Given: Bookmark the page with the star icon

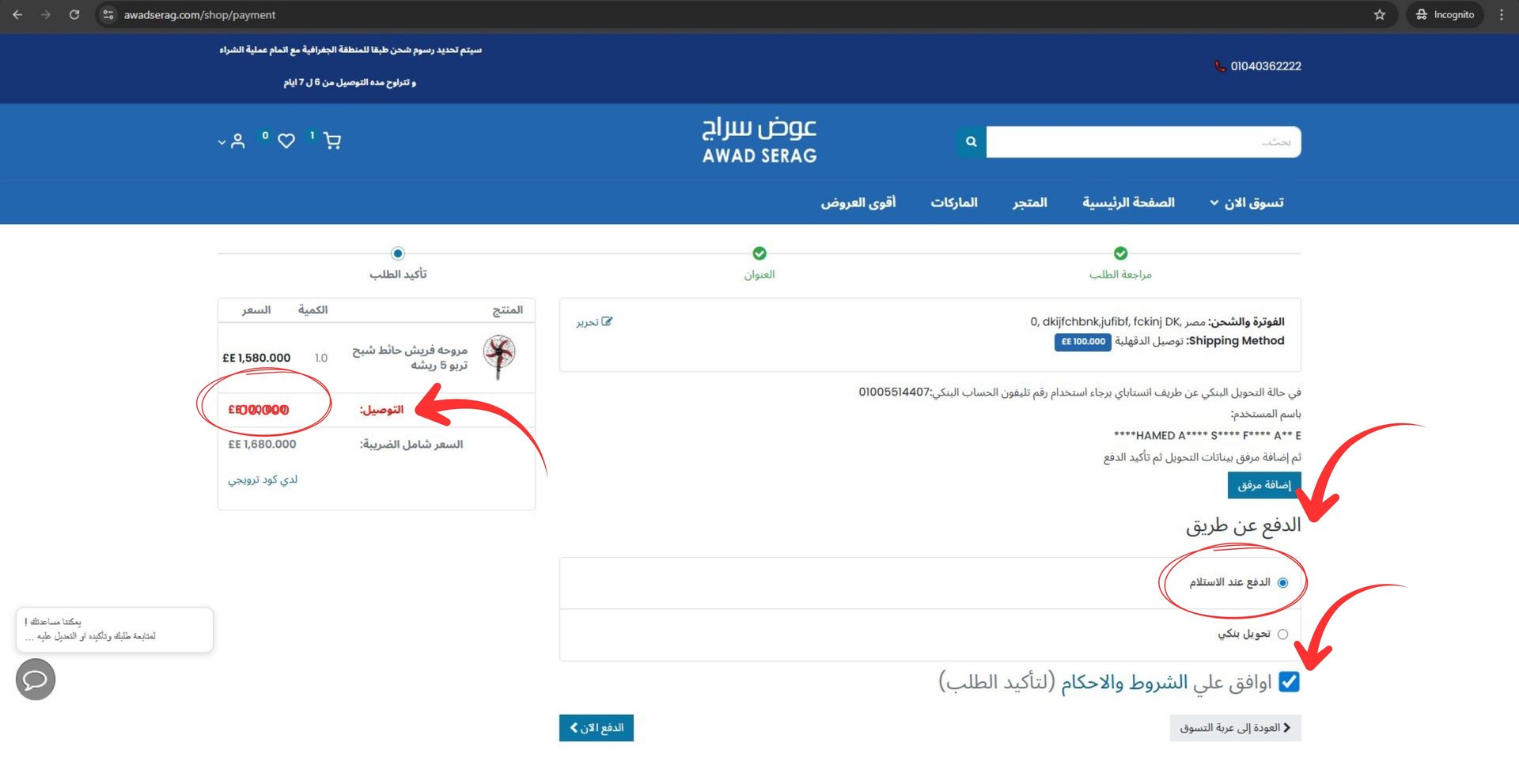Looking at the screenshot, I should click(x=1379, y=14).
